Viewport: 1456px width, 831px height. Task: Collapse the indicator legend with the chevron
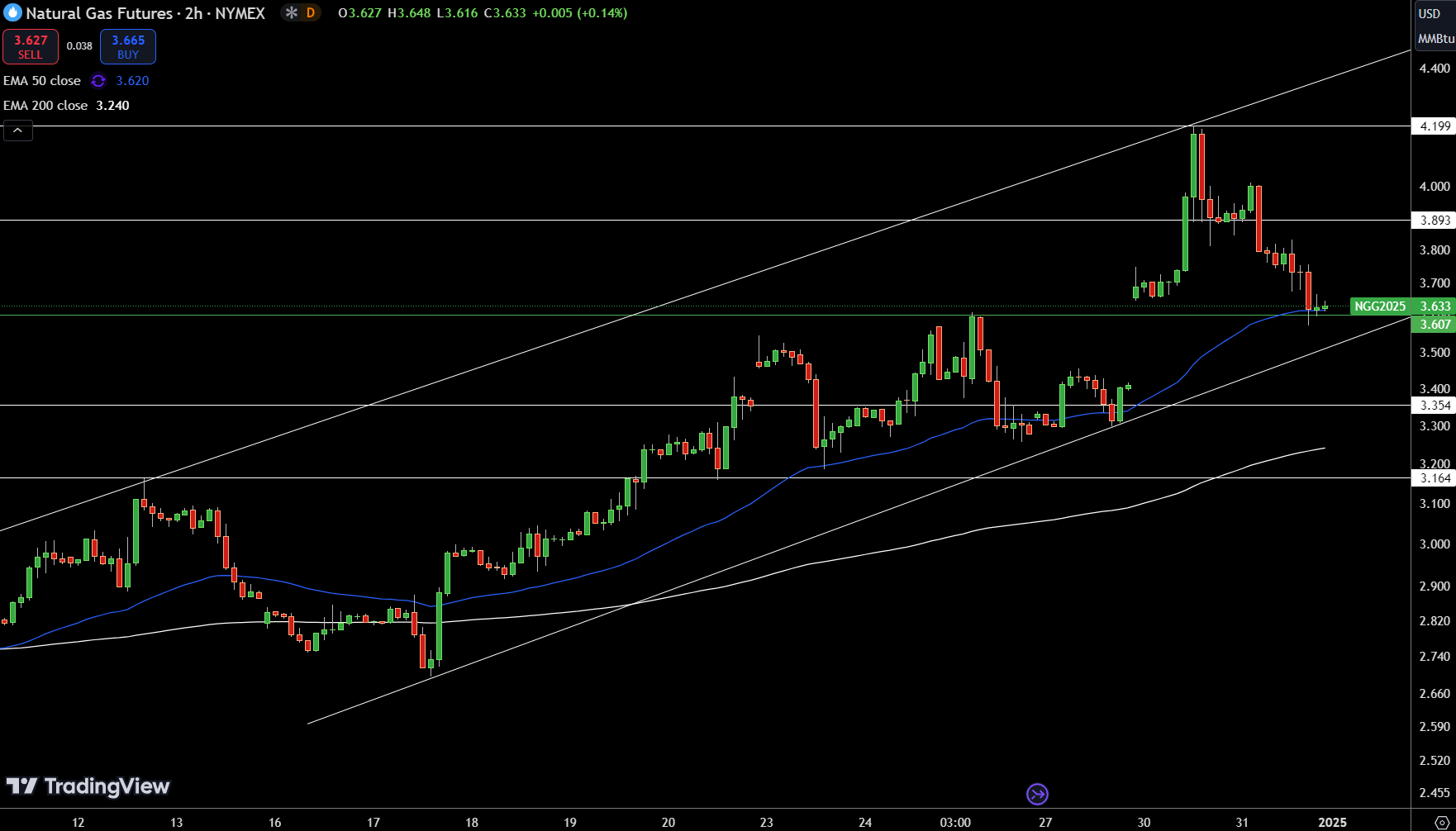(18, 131)
